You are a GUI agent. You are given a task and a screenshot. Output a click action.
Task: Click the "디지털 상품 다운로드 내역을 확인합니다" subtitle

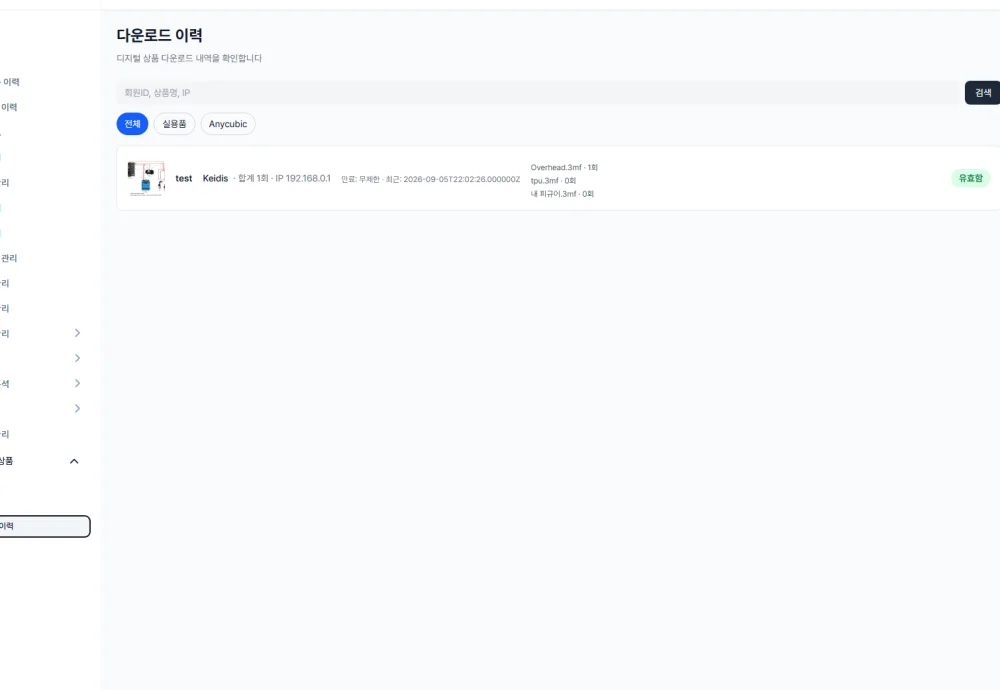tap(189, 58)
